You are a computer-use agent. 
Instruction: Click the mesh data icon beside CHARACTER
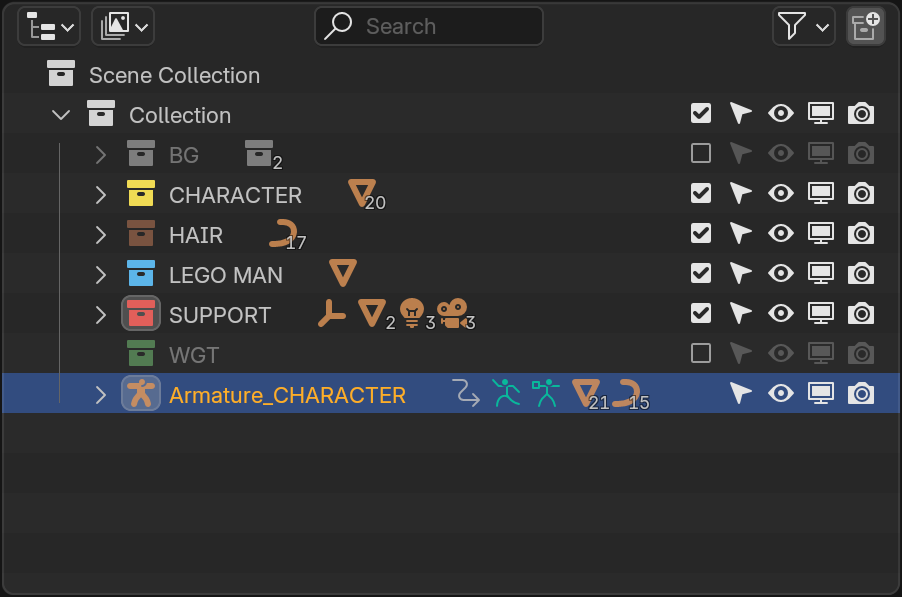361,193
